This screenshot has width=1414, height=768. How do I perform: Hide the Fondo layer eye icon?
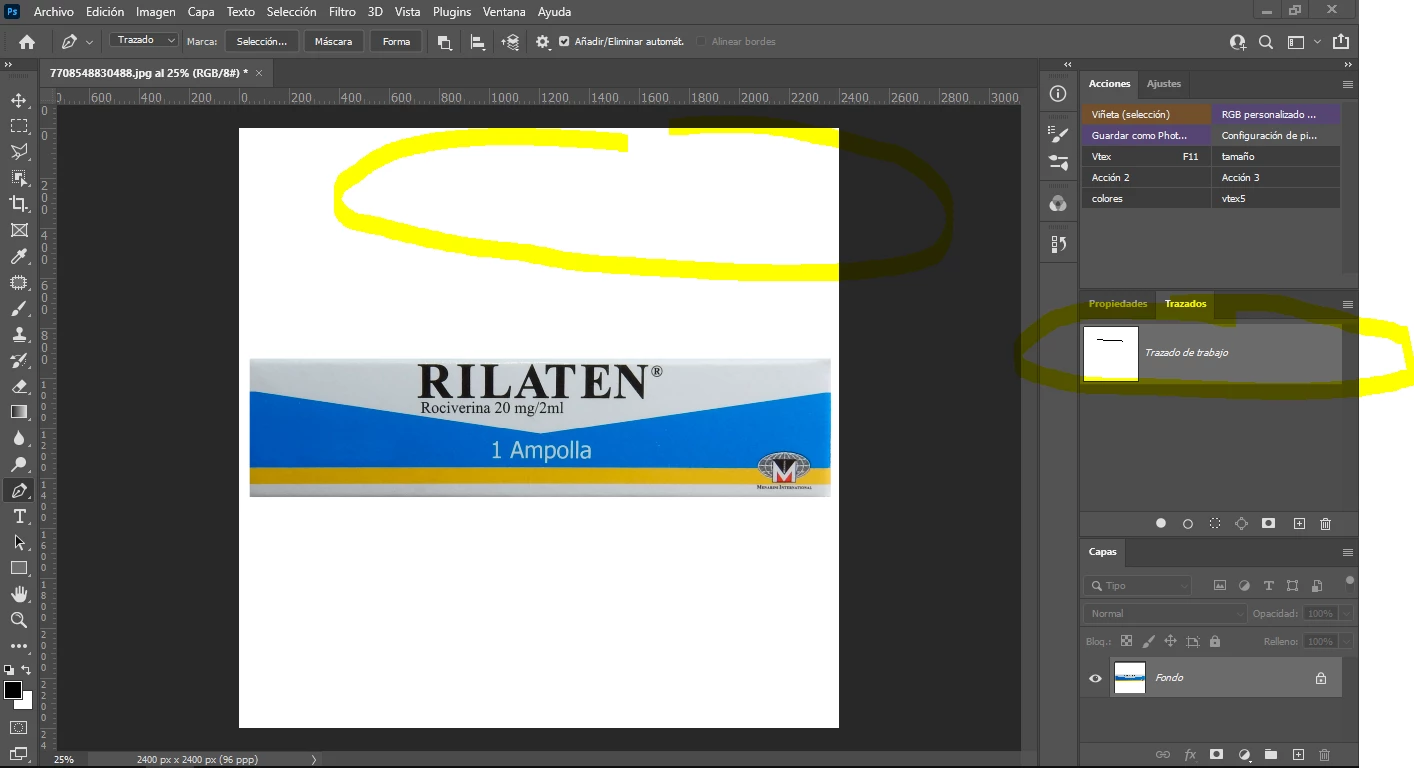pos(1095,678)
